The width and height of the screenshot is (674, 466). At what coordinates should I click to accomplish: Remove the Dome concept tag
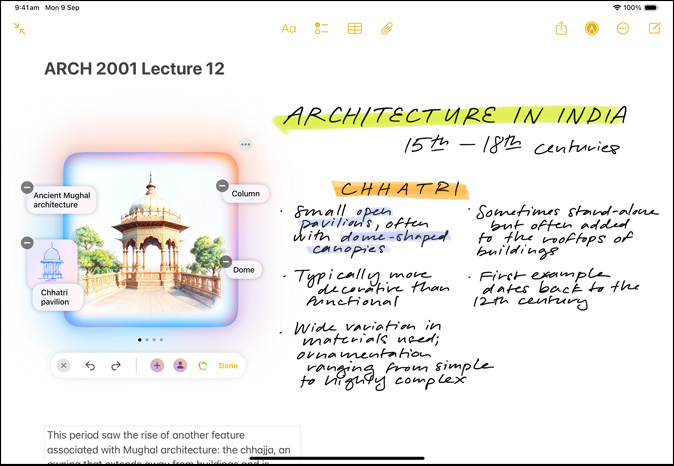pos(222,262)
